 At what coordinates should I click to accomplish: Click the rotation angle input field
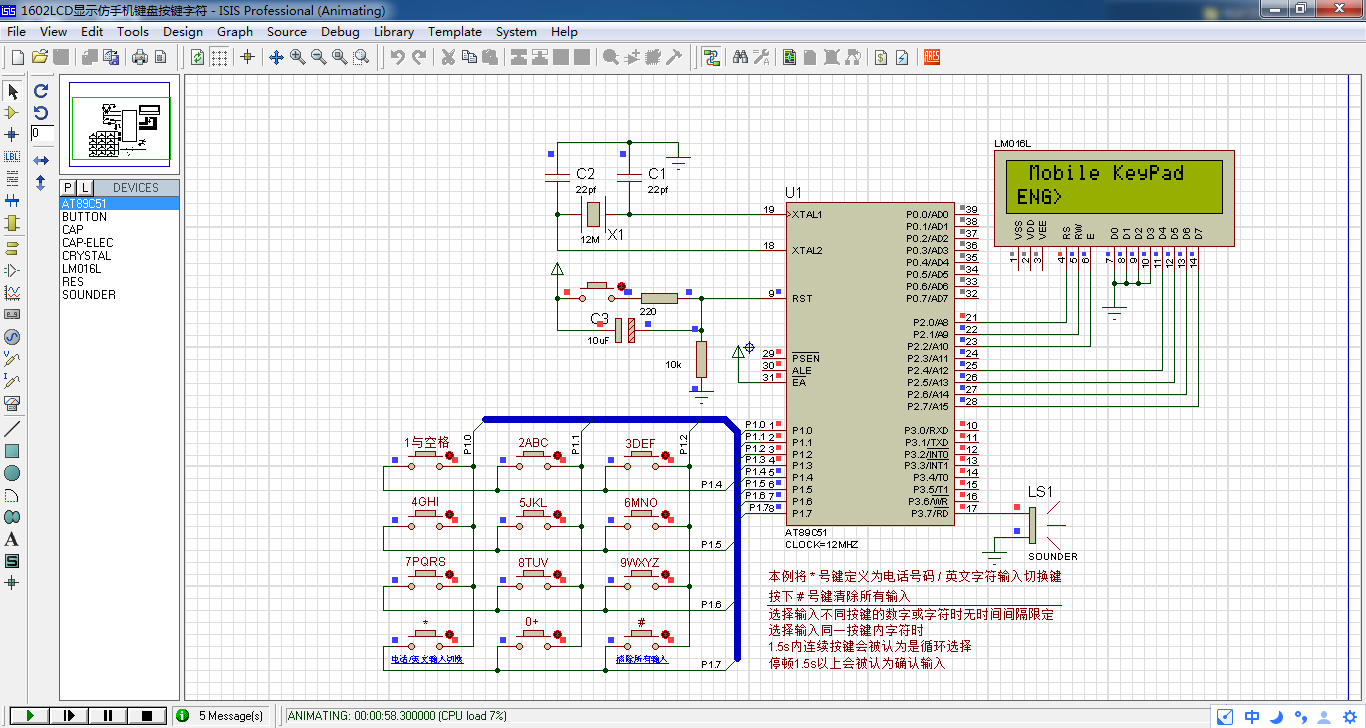pyautogui.click(x=42, y=133)
